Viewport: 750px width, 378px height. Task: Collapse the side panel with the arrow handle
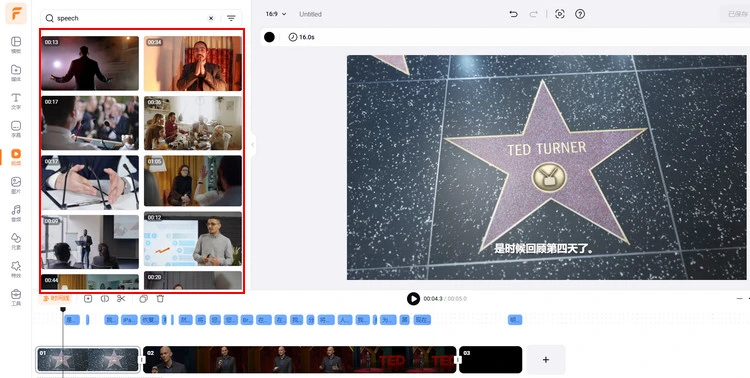pos(253,144)
